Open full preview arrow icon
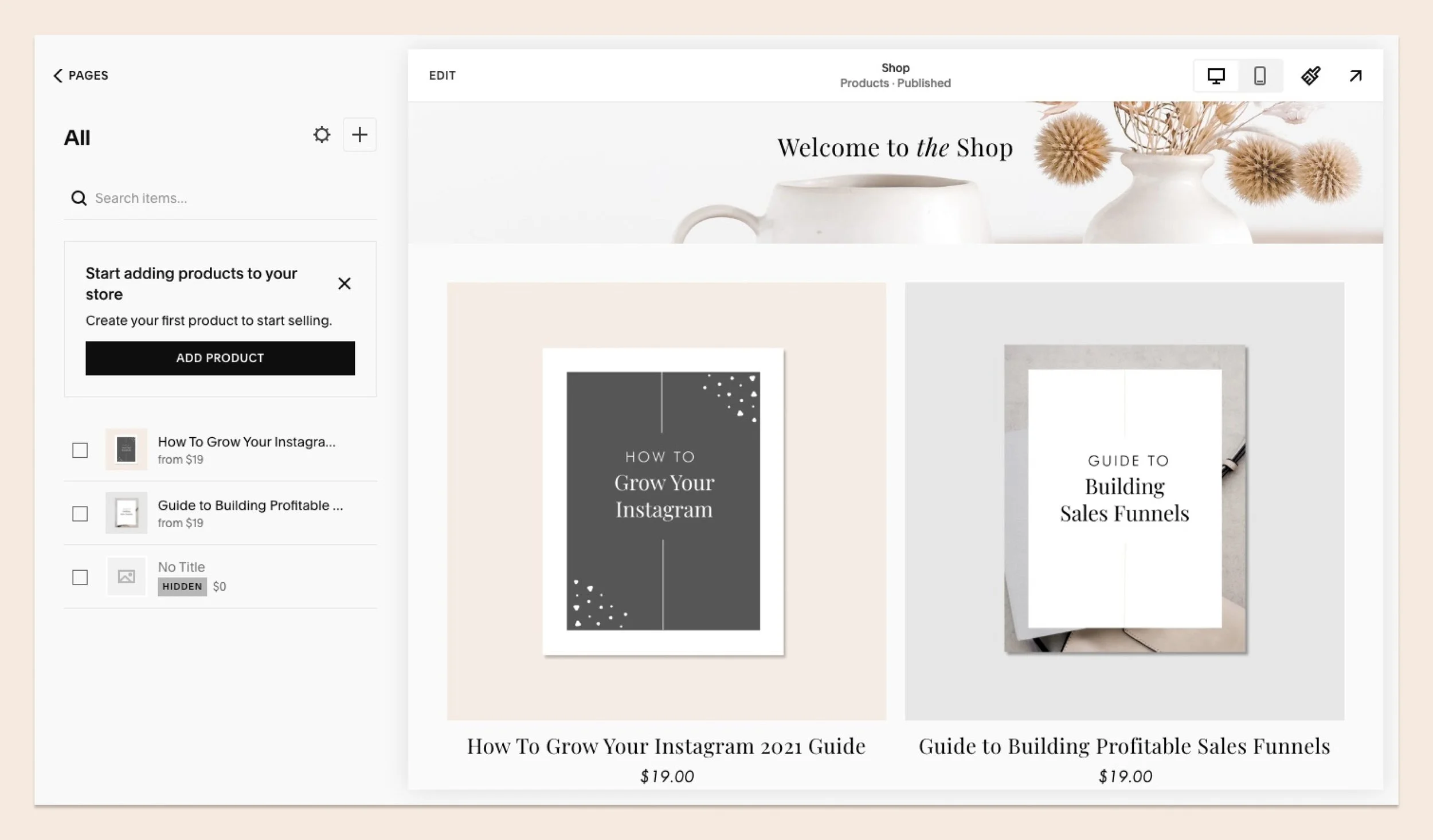The image size is (1433, 840). tap(1355, 76)
